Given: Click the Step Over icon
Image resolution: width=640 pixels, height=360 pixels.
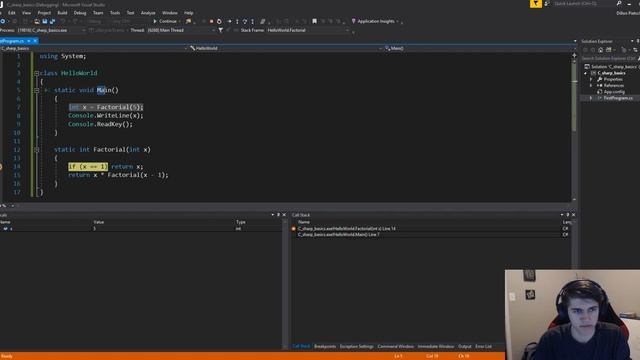Looking at the screenshot, I should 245,21.
